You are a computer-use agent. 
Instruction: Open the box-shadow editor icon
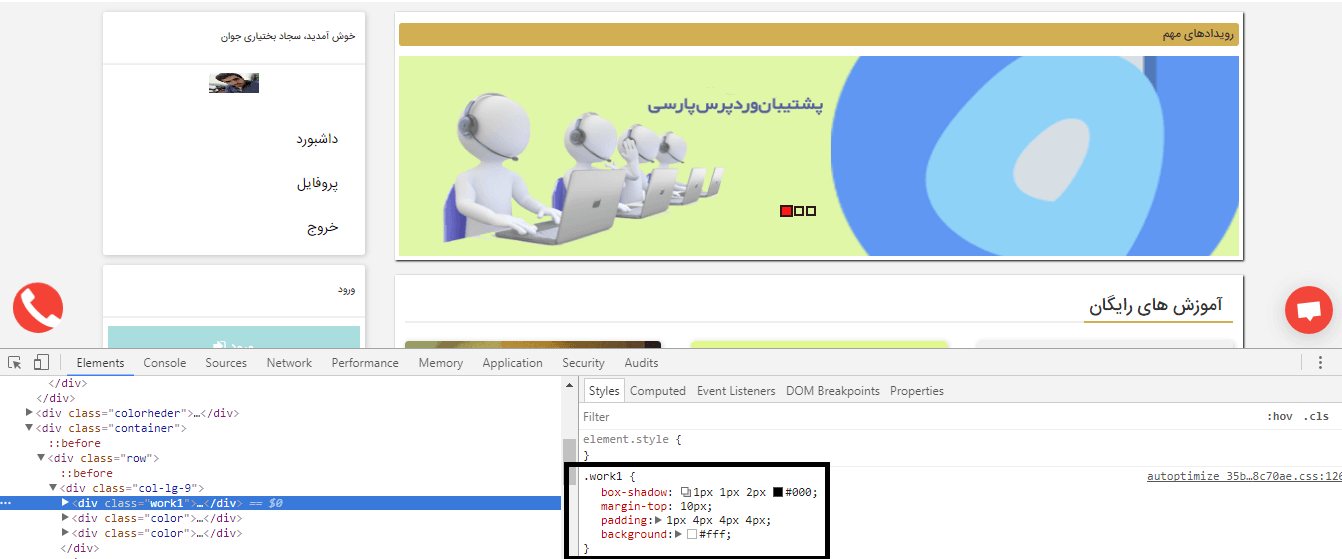point(686,492)
